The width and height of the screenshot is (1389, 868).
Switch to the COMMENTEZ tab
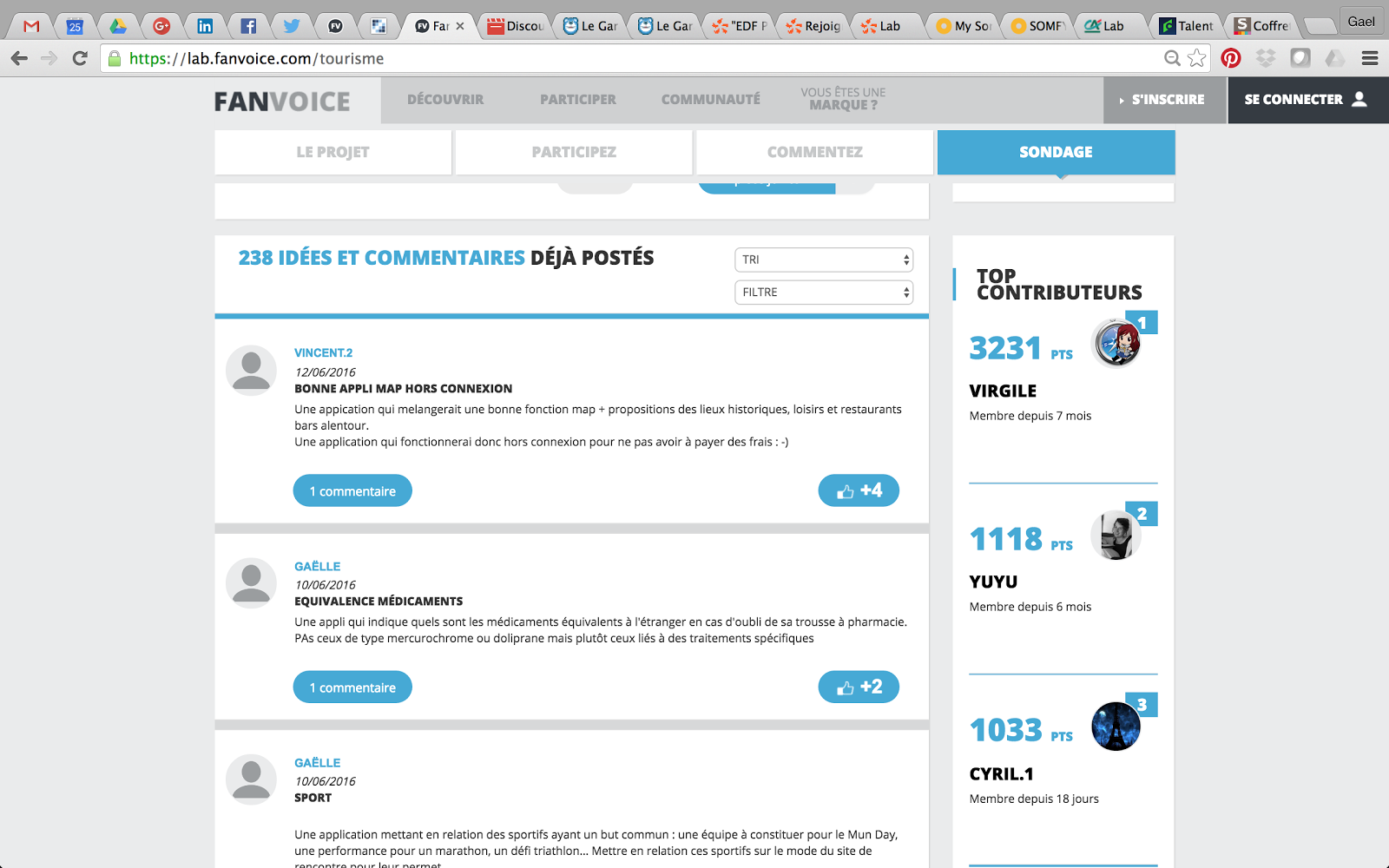(x=814, y=152)
